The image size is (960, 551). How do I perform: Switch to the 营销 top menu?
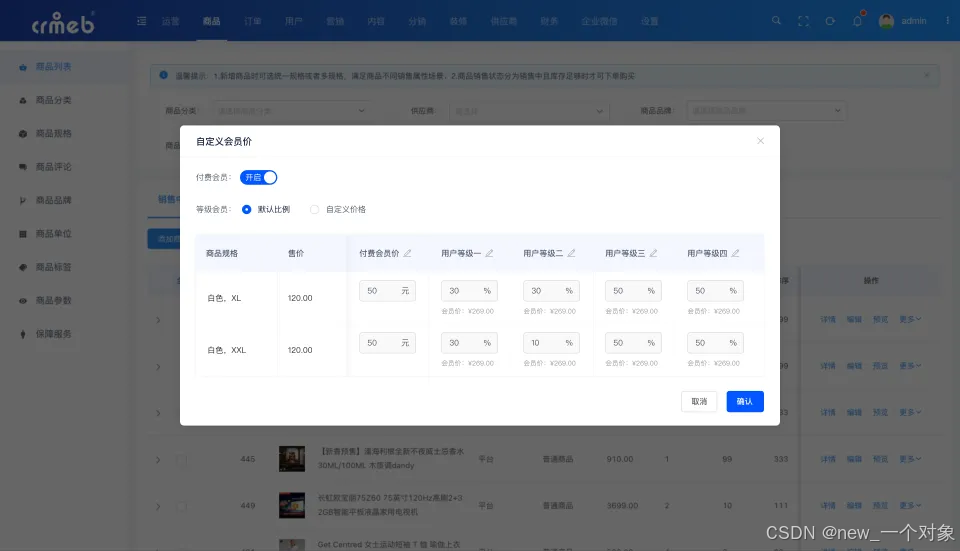click(335, 21)
